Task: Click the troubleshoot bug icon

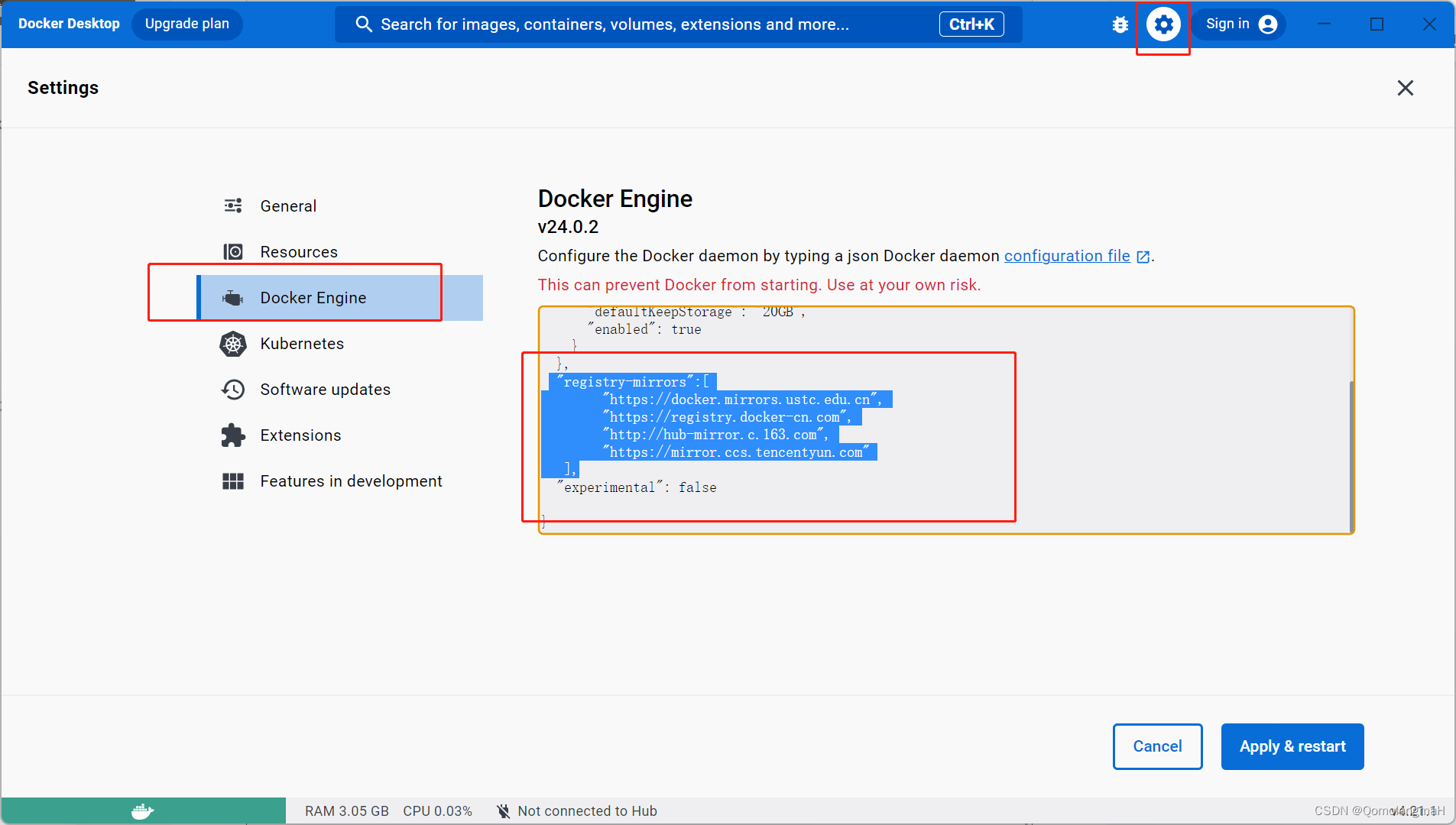Action: [x=1120, y=24]
